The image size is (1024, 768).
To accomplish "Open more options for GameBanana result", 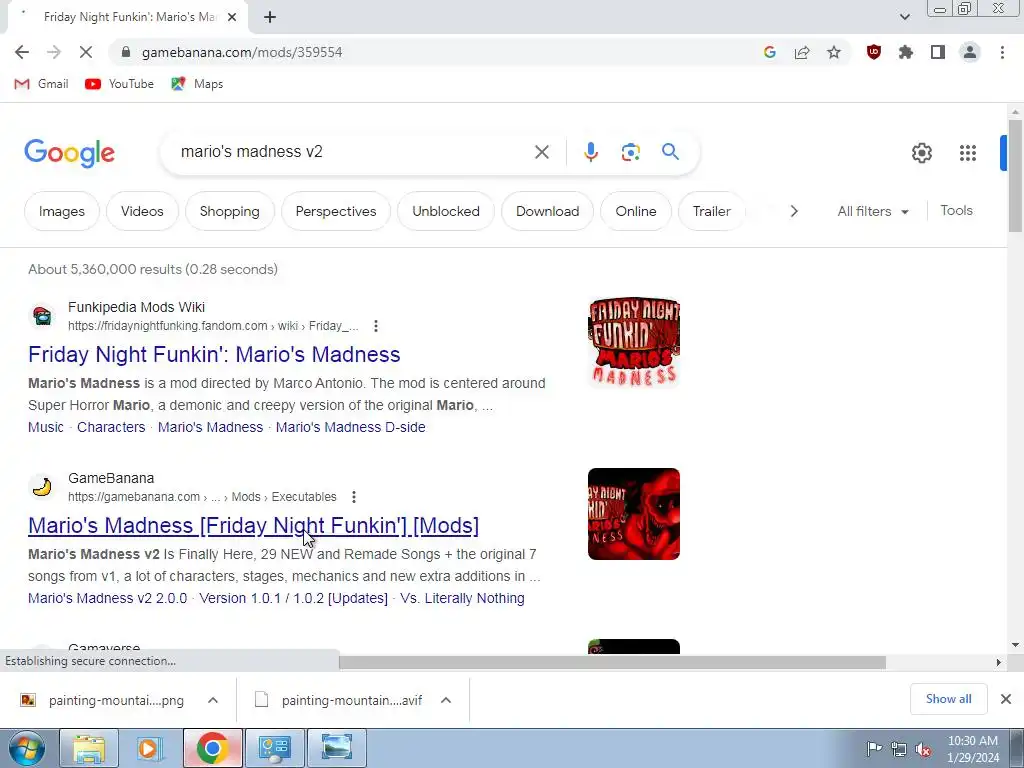I will point(353,497).
